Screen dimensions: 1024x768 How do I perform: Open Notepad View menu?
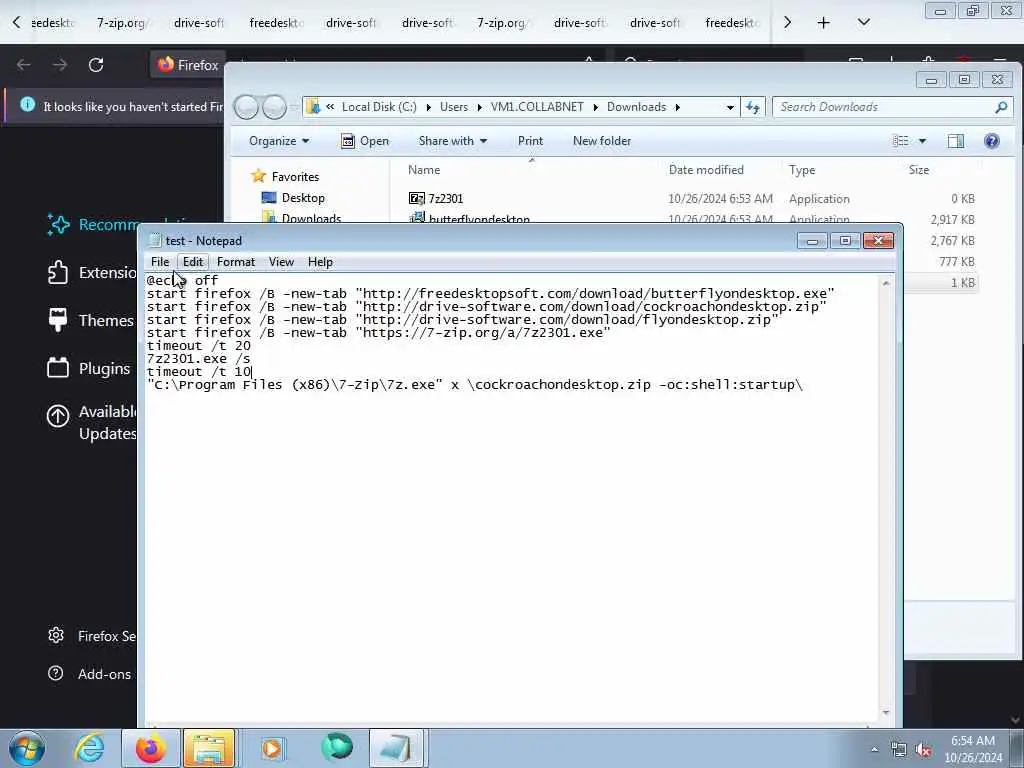coord(281,262)
